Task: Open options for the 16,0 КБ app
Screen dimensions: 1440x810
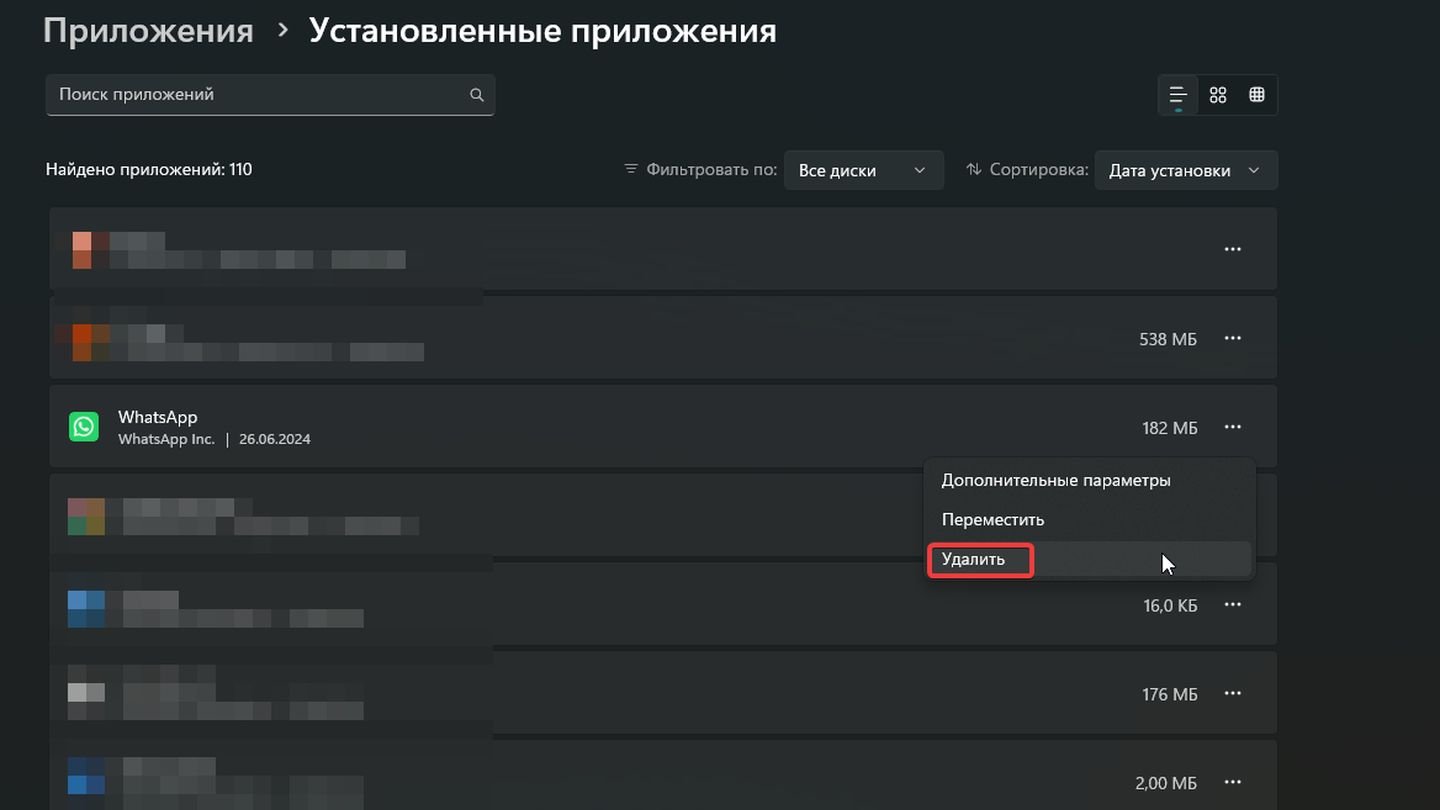Action: pos(1233,604)
